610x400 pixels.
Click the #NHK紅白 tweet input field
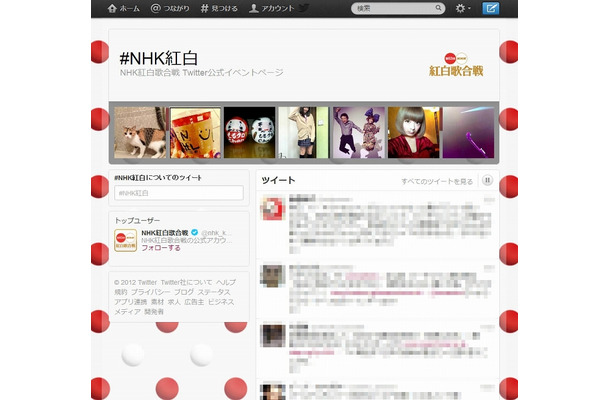(179, 193)
